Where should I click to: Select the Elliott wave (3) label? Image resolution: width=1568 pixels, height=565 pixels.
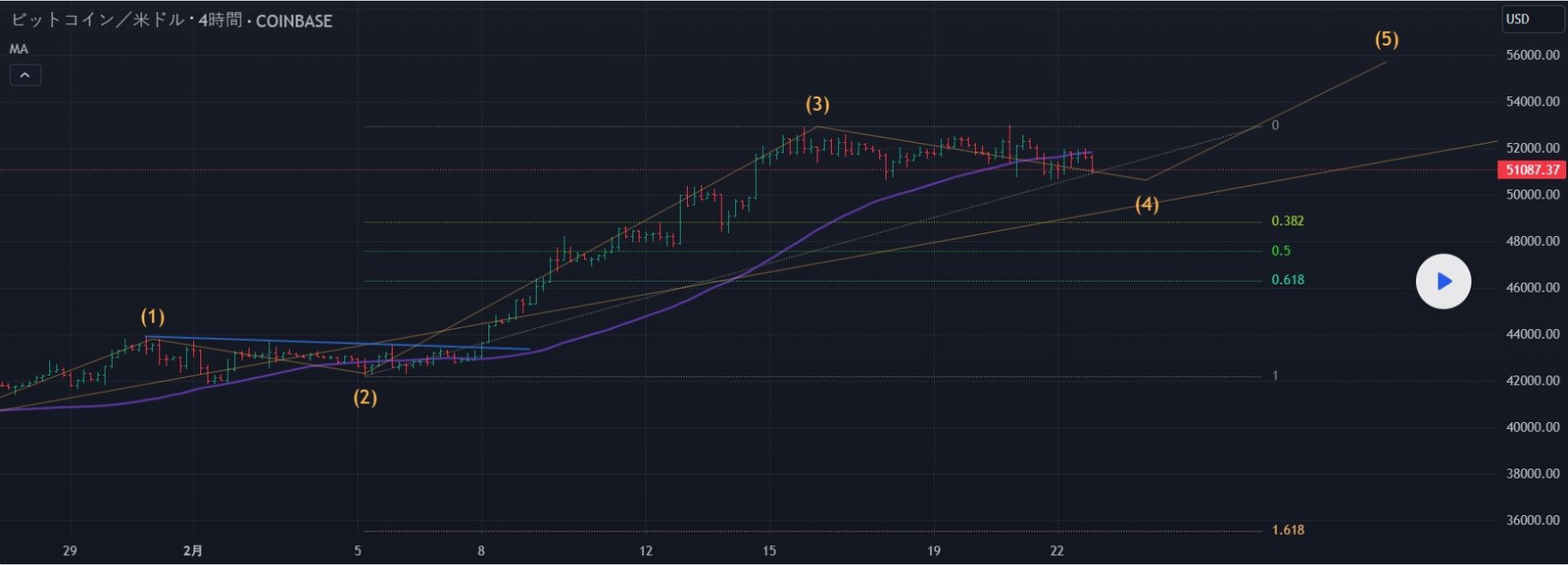pyautogui.click(x=817, y=104)
